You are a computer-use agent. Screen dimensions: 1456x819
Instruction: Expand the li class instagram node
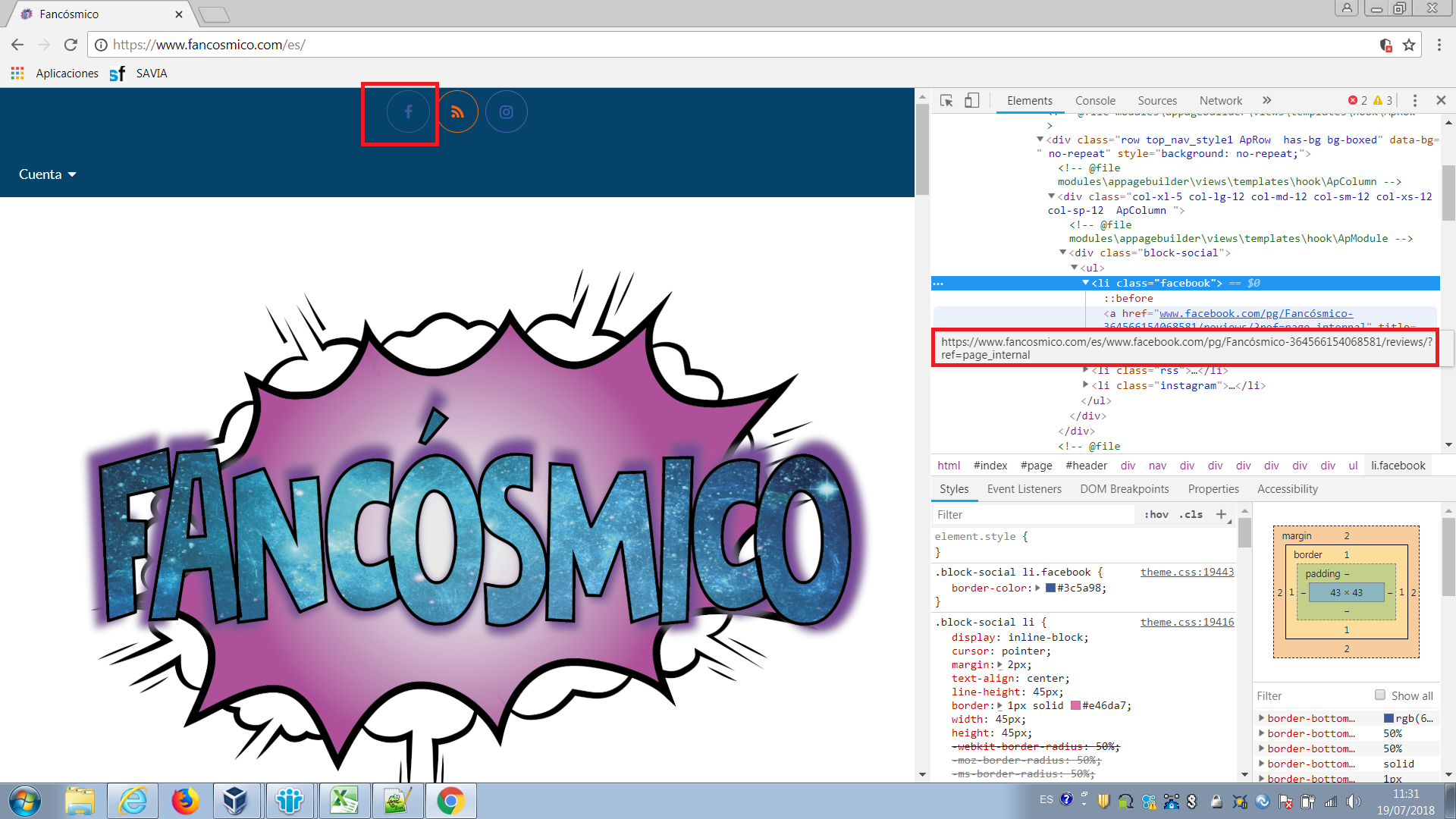click(1086, 385)
